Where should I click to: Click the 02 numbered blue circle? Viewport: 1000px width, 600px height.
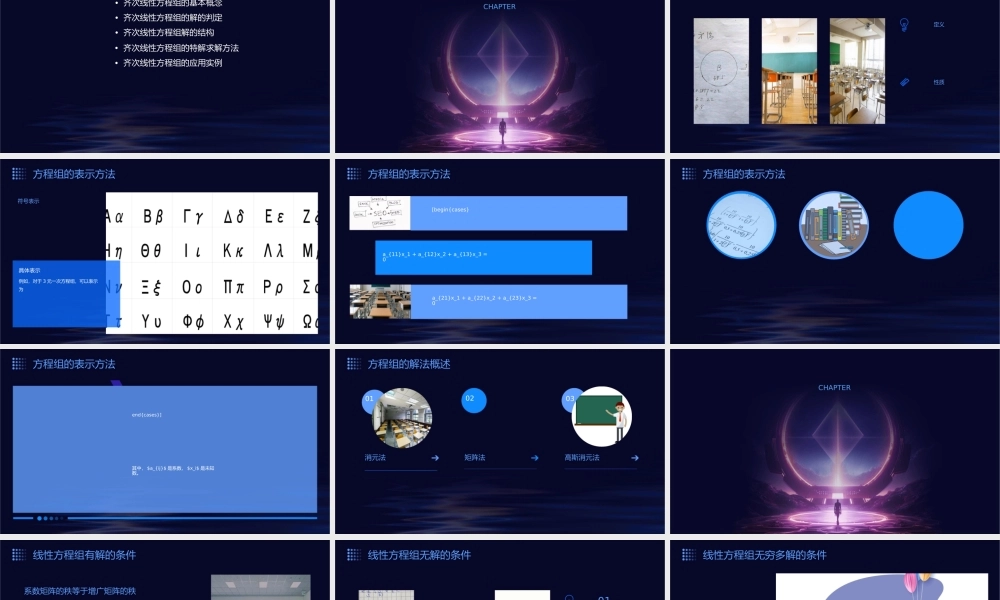click(x=473, y=400)
